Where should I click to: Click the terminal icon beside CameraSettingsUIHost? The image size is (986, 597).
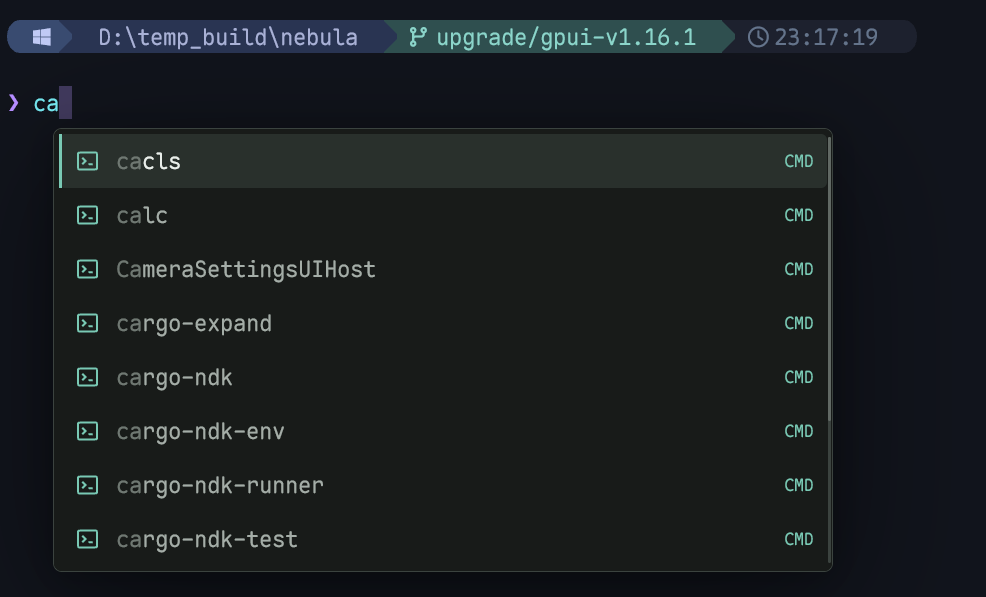pos(87,270)
